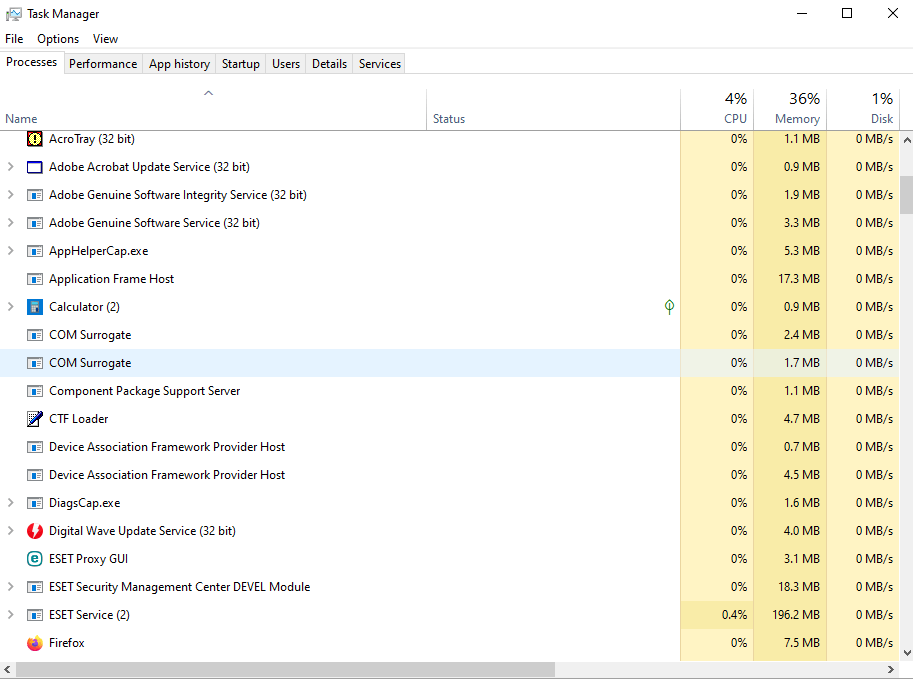The width and height of the screenshot is (913, 682).
Task: Switch to the Details tab
Action: [330, 63]
